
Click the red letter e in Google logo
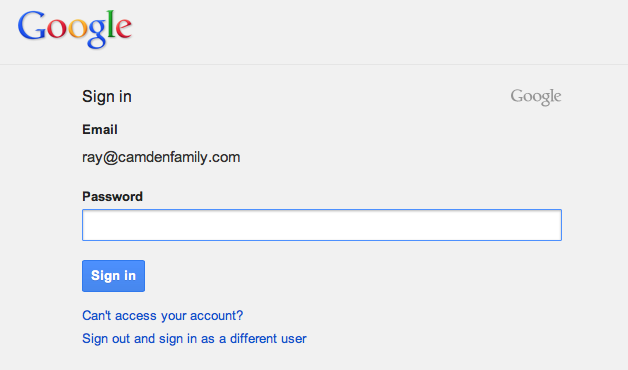click(124, 29)
